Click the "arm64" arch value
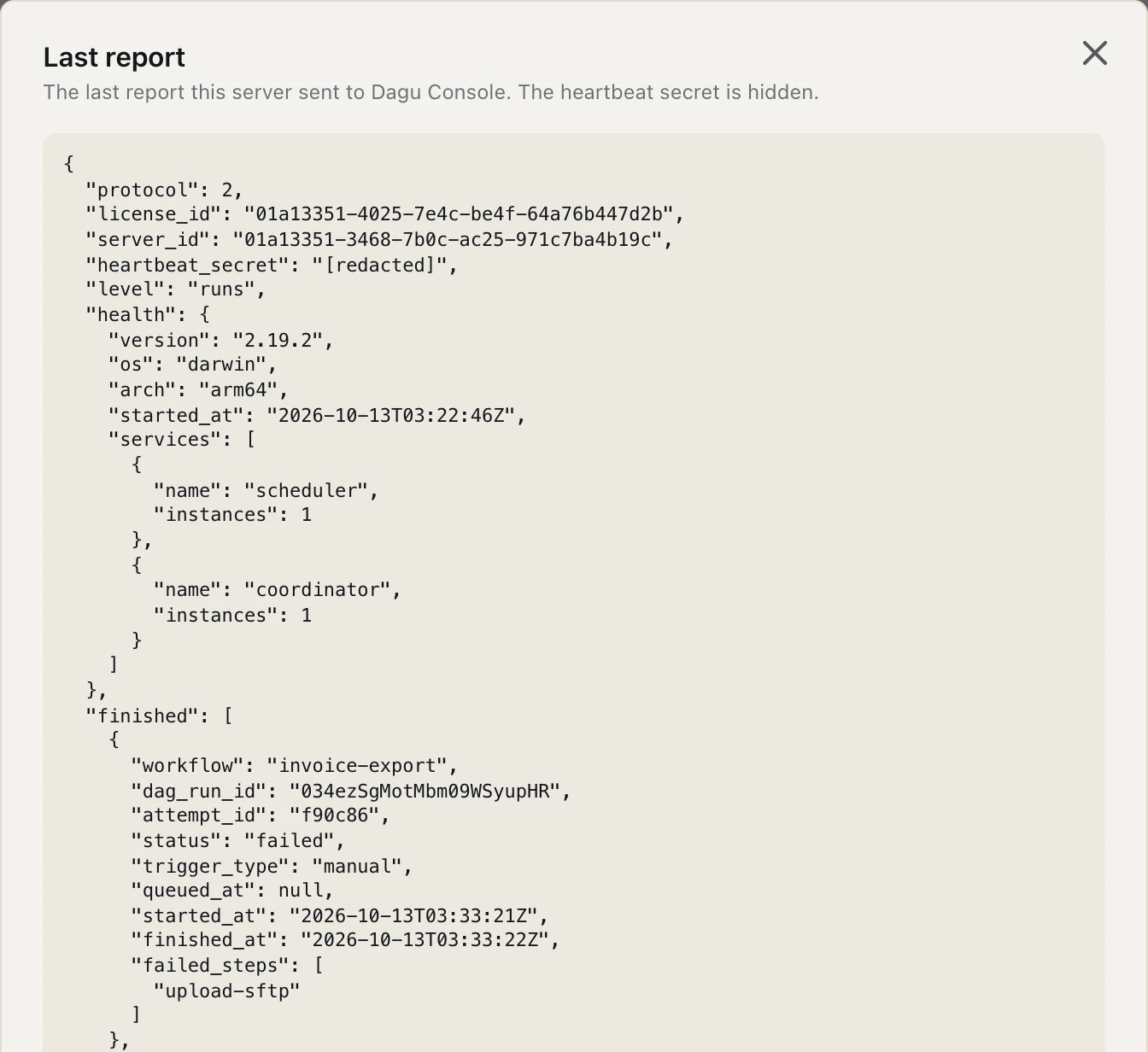 (238, 390)
